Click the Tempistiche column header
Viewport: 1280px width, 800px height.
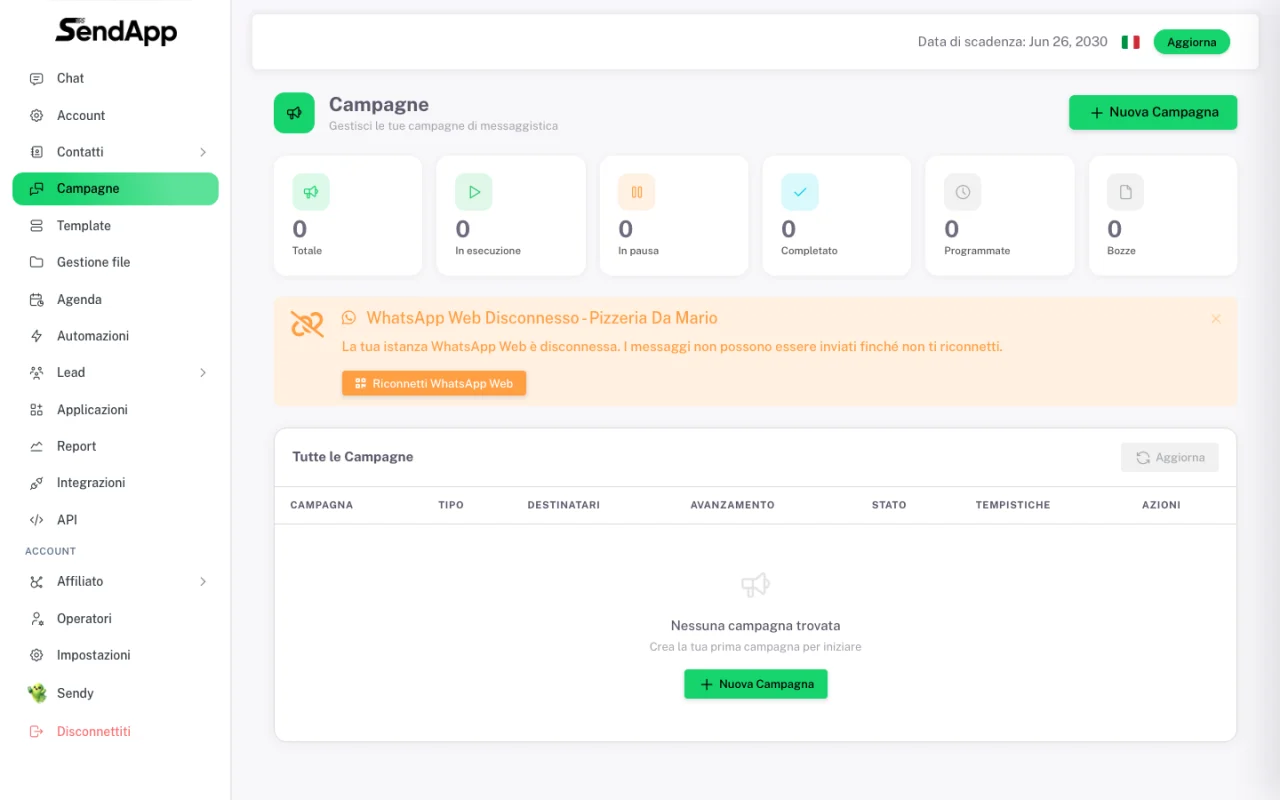(1013, 505)
